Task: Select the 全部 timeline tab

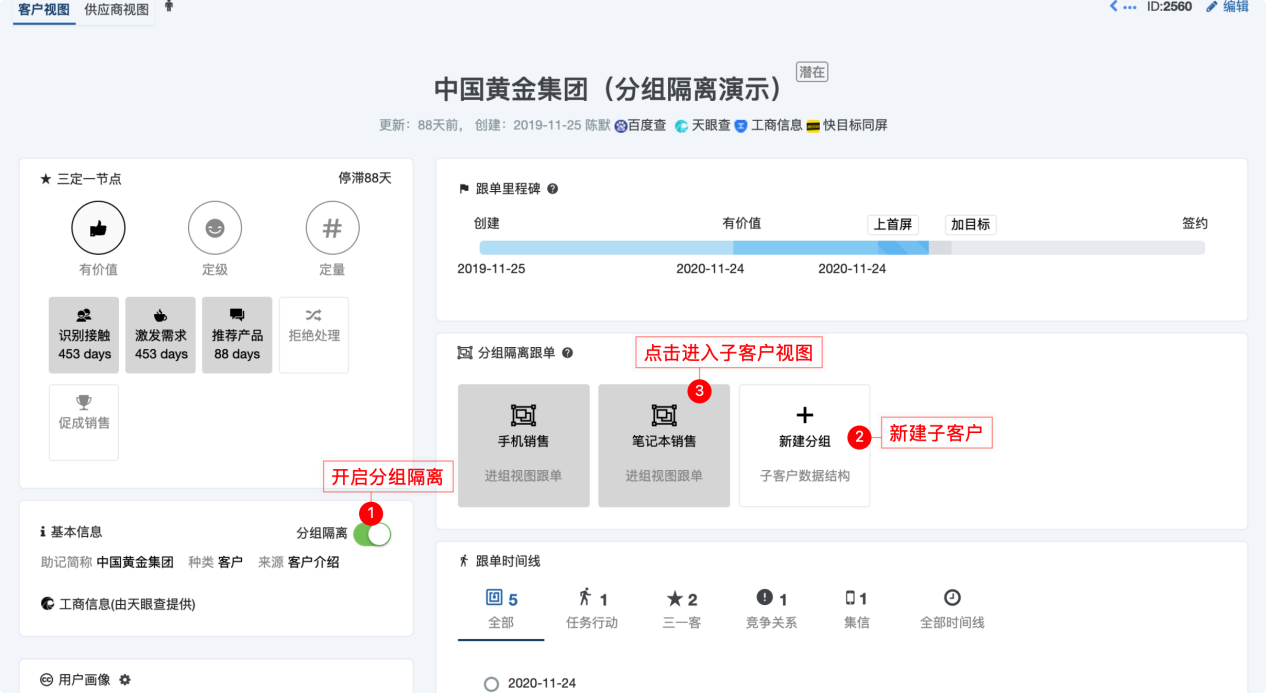Action: [x=501, y=610]
